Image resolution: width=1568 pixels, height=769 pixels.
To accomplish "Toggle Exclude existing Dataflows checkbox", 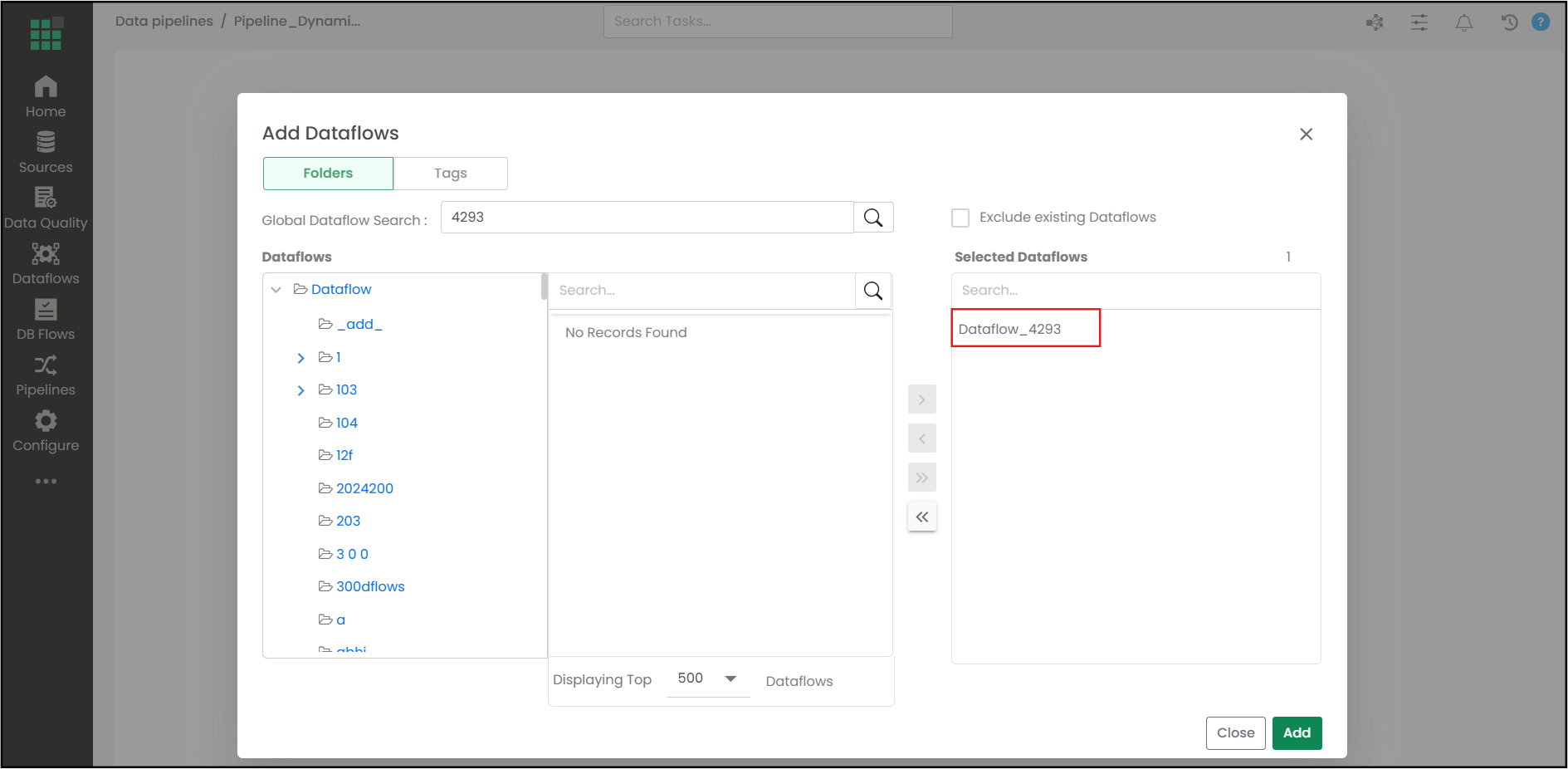I will tap(960, 218).
